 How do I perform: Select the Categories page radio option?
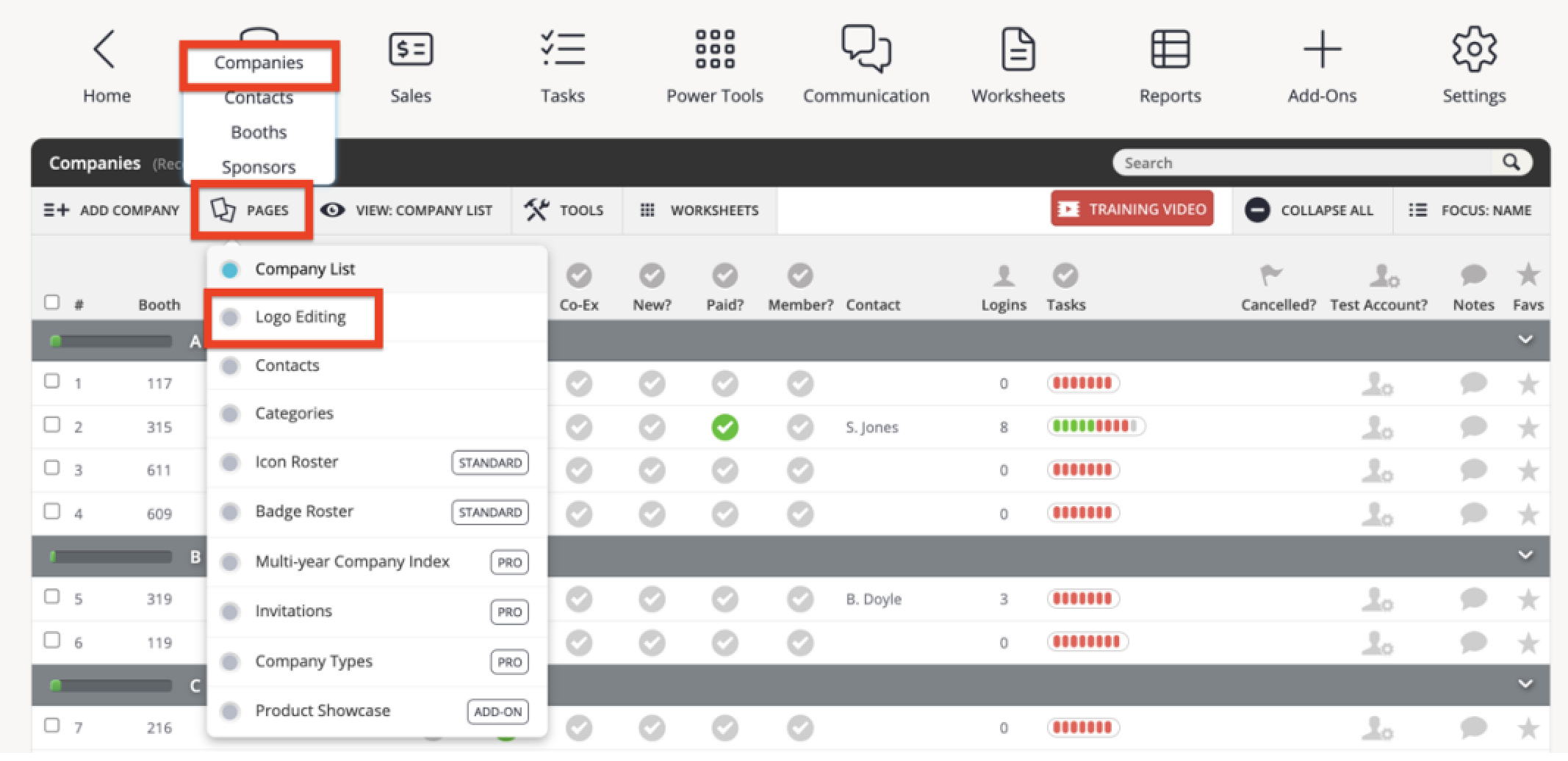tap(230, 414)
